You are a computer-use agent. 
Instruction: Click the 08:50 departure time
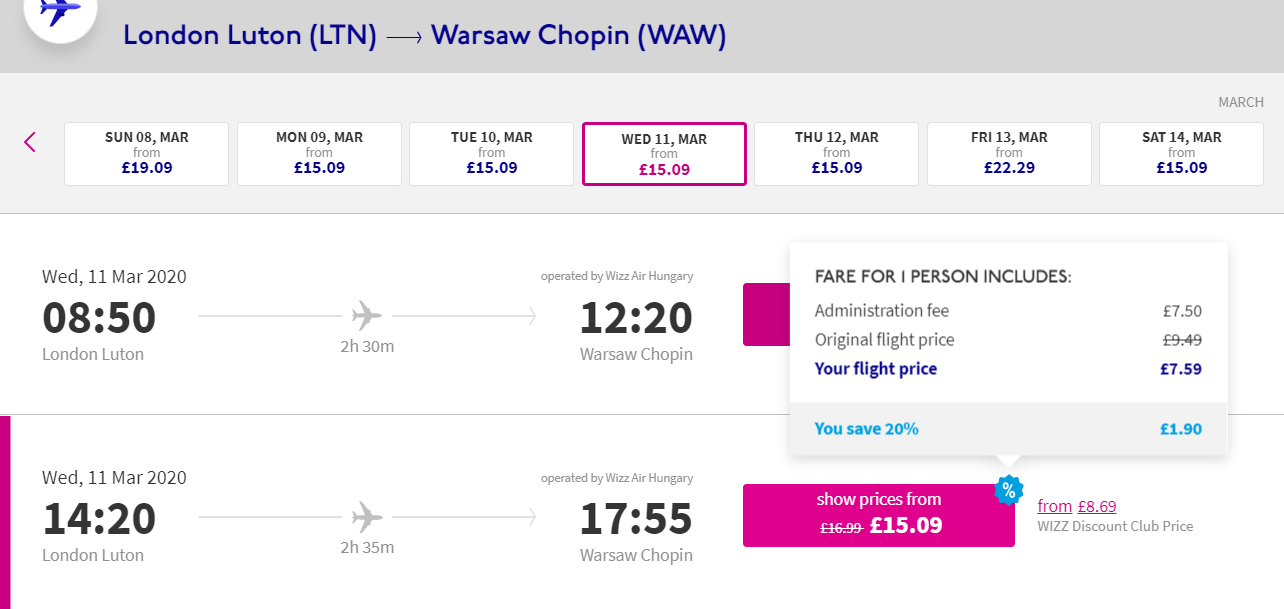pyautogui.click(x=99, y=317)
